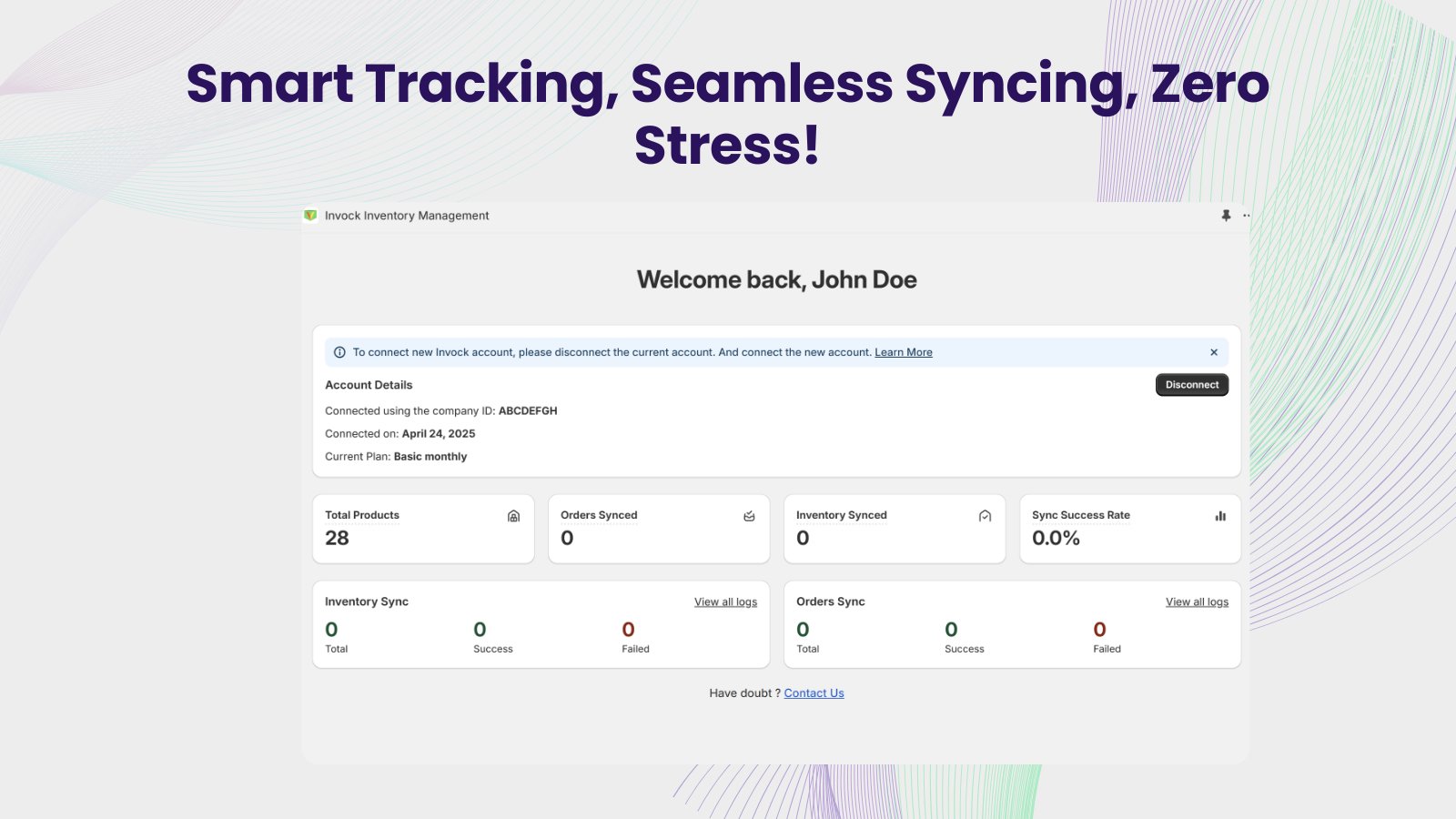Click the value 28 in Total Products
1456x819 pixels.
click(337, 538)
